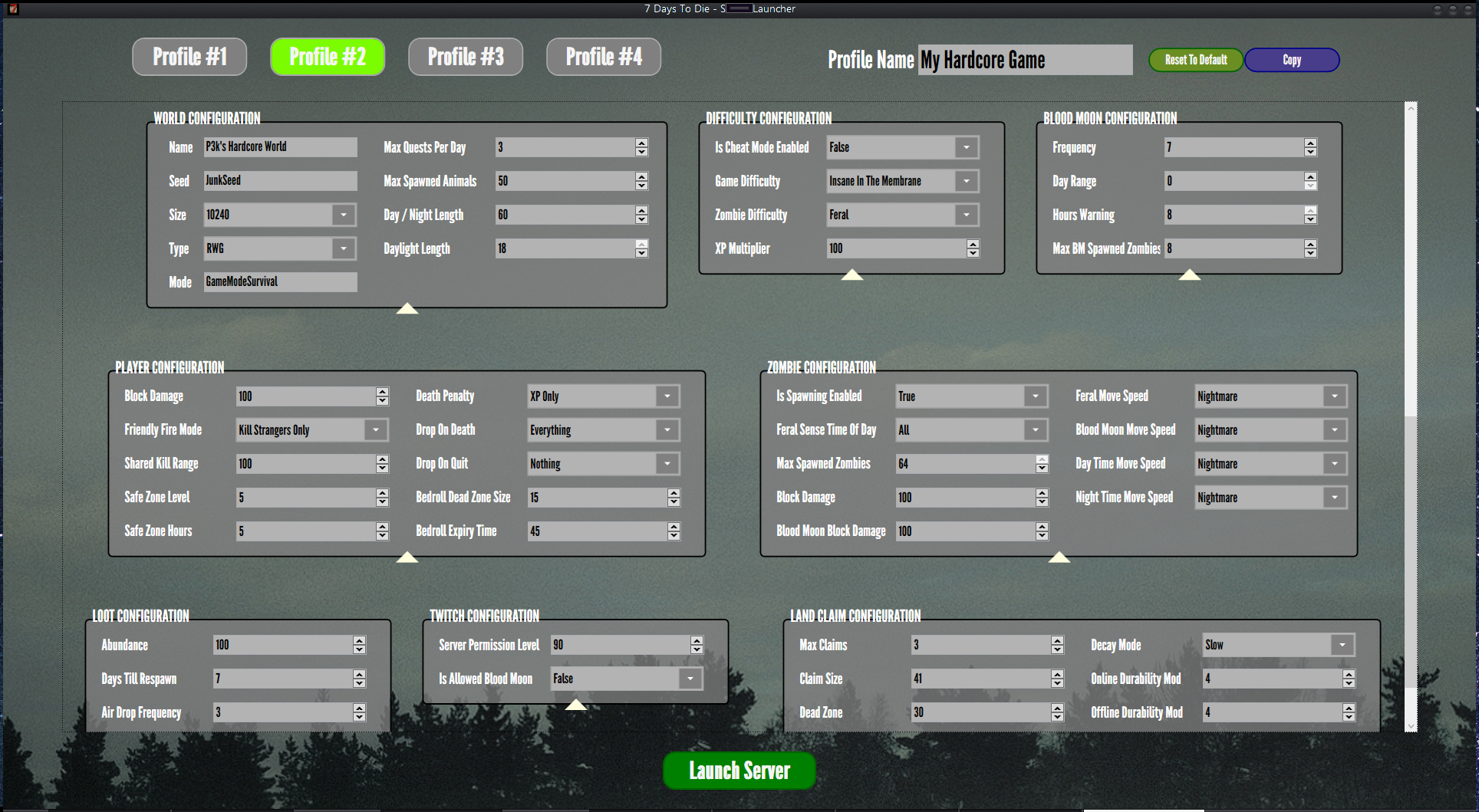Open the Feral Sense Time Of Day dropdown
This screenshot has width=1479, height=812.
[x=972, y=430]
